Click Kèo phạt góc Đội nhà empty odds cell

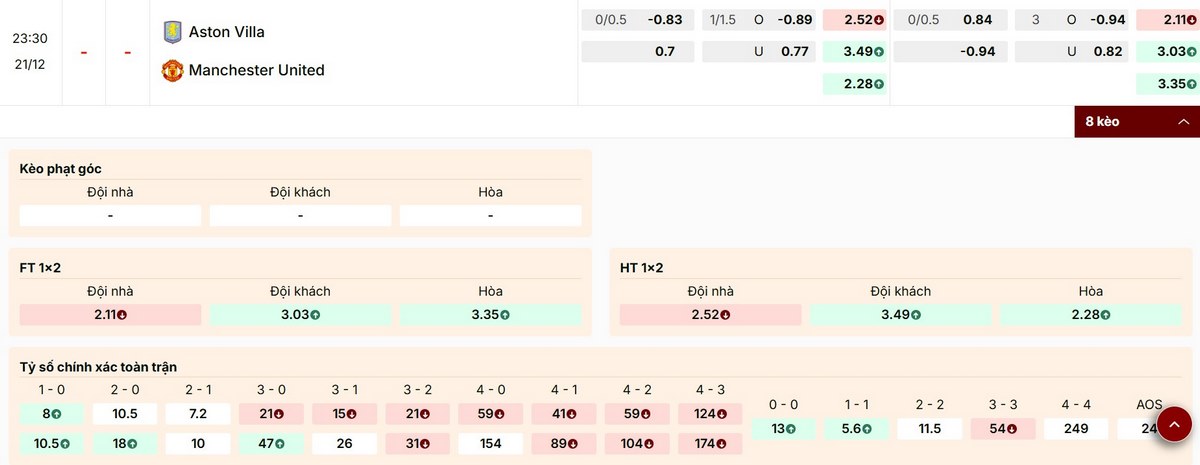pyautogui.click(x=110, y=216)
